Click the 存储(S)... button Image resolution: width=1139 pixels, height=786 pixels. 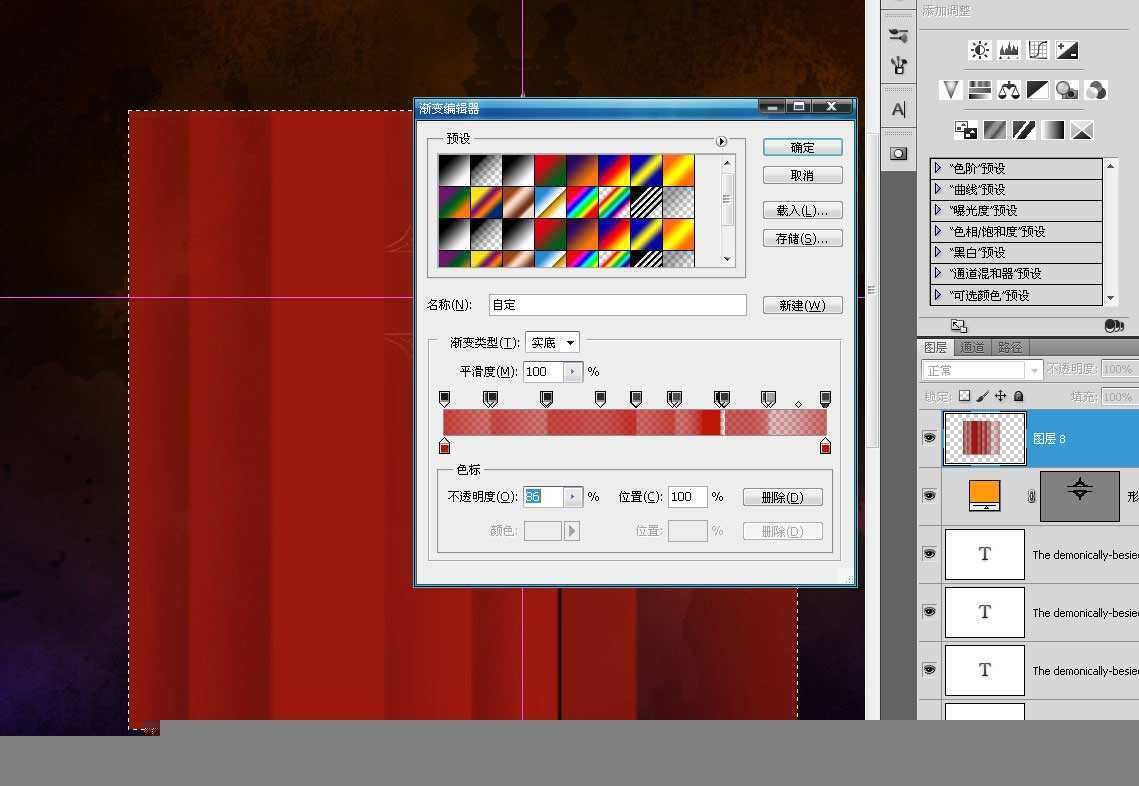[803, 238]
